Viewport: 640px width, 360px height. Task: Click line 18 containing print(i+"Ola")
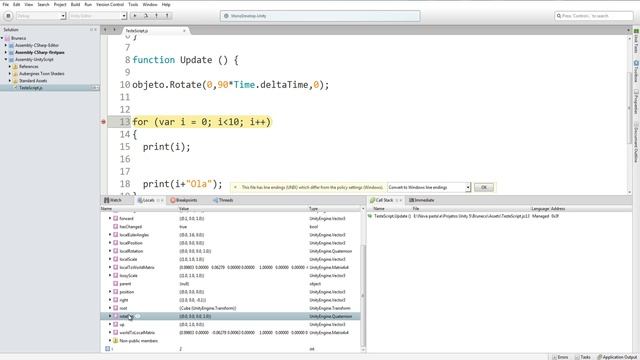click(x=182, y=184)
